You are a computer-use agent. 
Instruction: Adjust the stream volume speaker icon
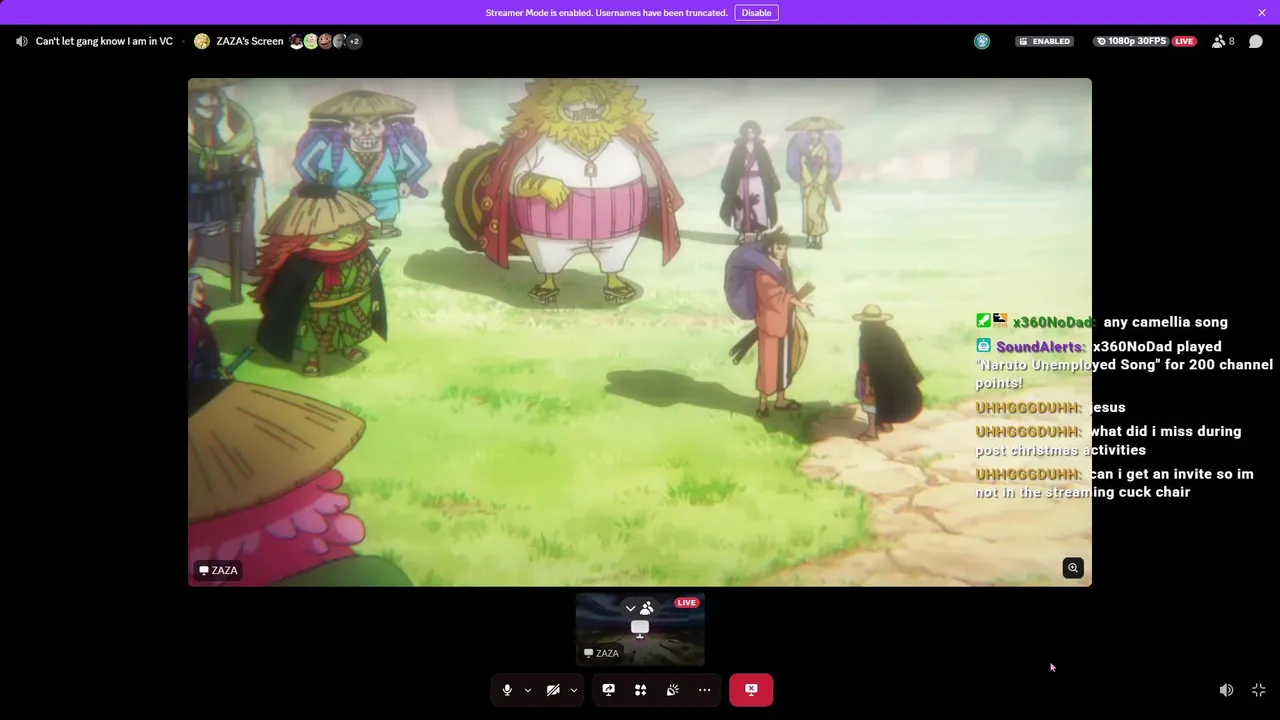1226,690
